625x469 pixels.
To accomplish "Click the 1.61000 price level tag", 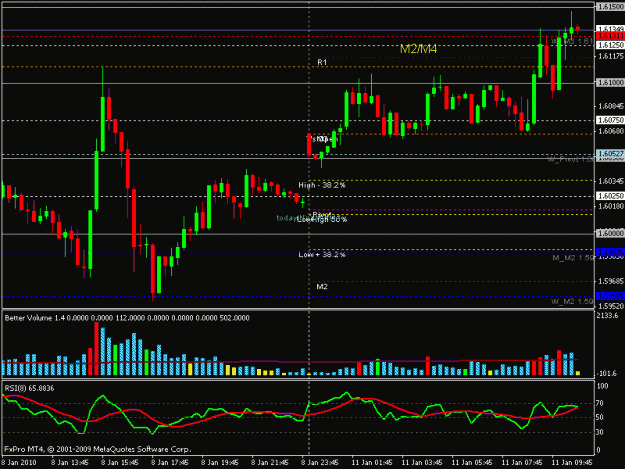I will click(610, 82).
